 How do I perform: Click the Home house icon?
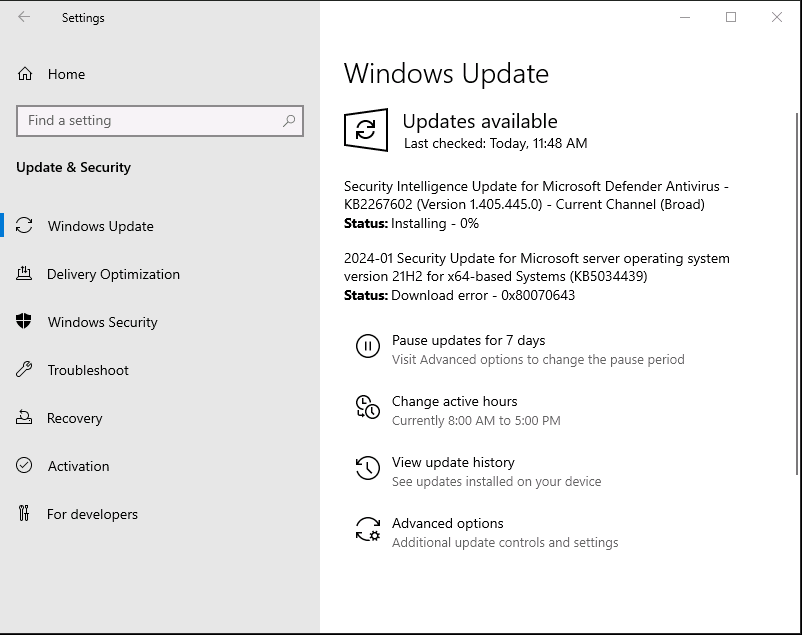pyautogui.click(x=25, y=74)
